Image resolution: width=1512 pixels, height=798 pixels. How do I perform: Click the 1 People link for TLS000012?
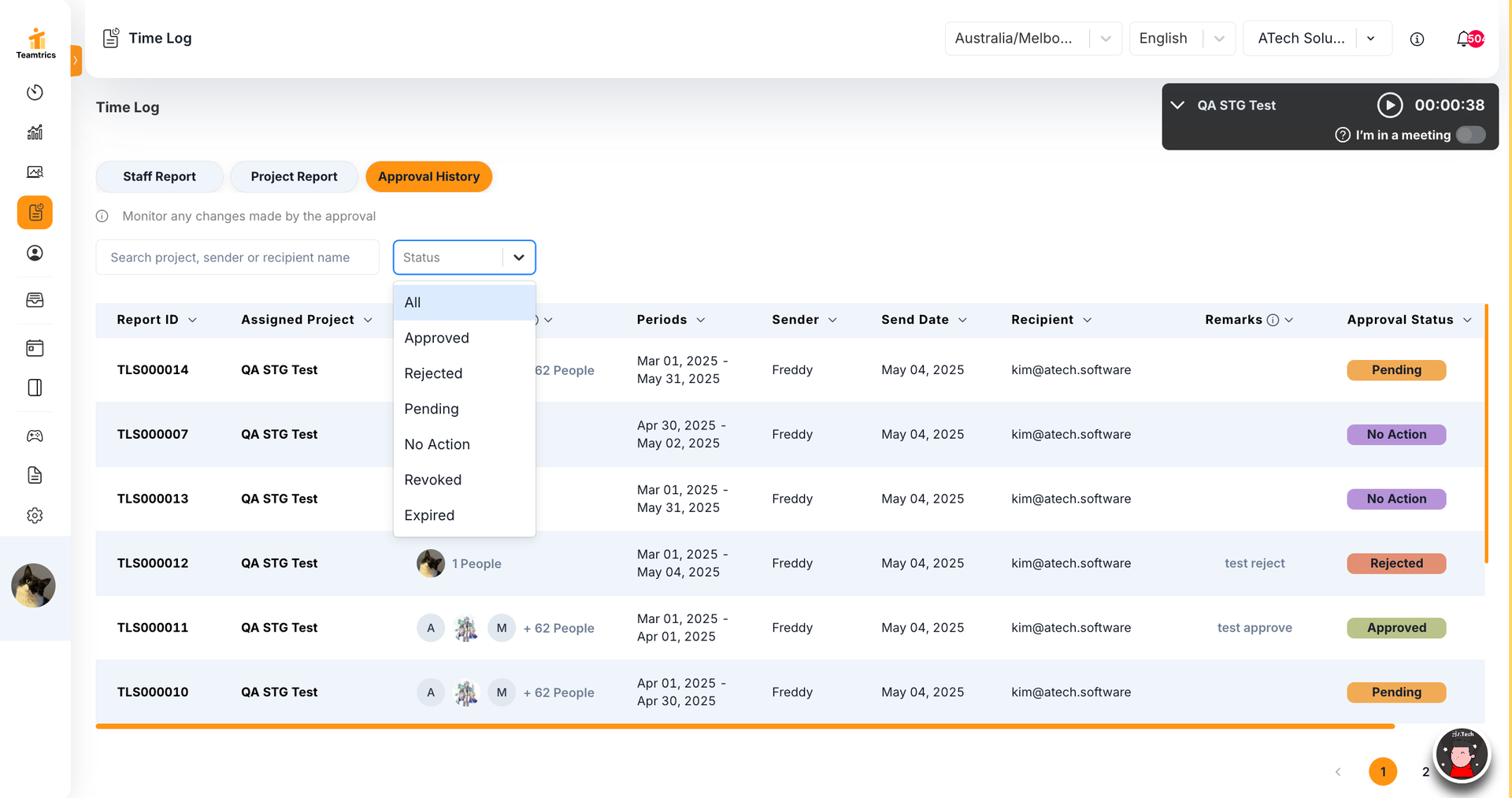tap(476, 564)
